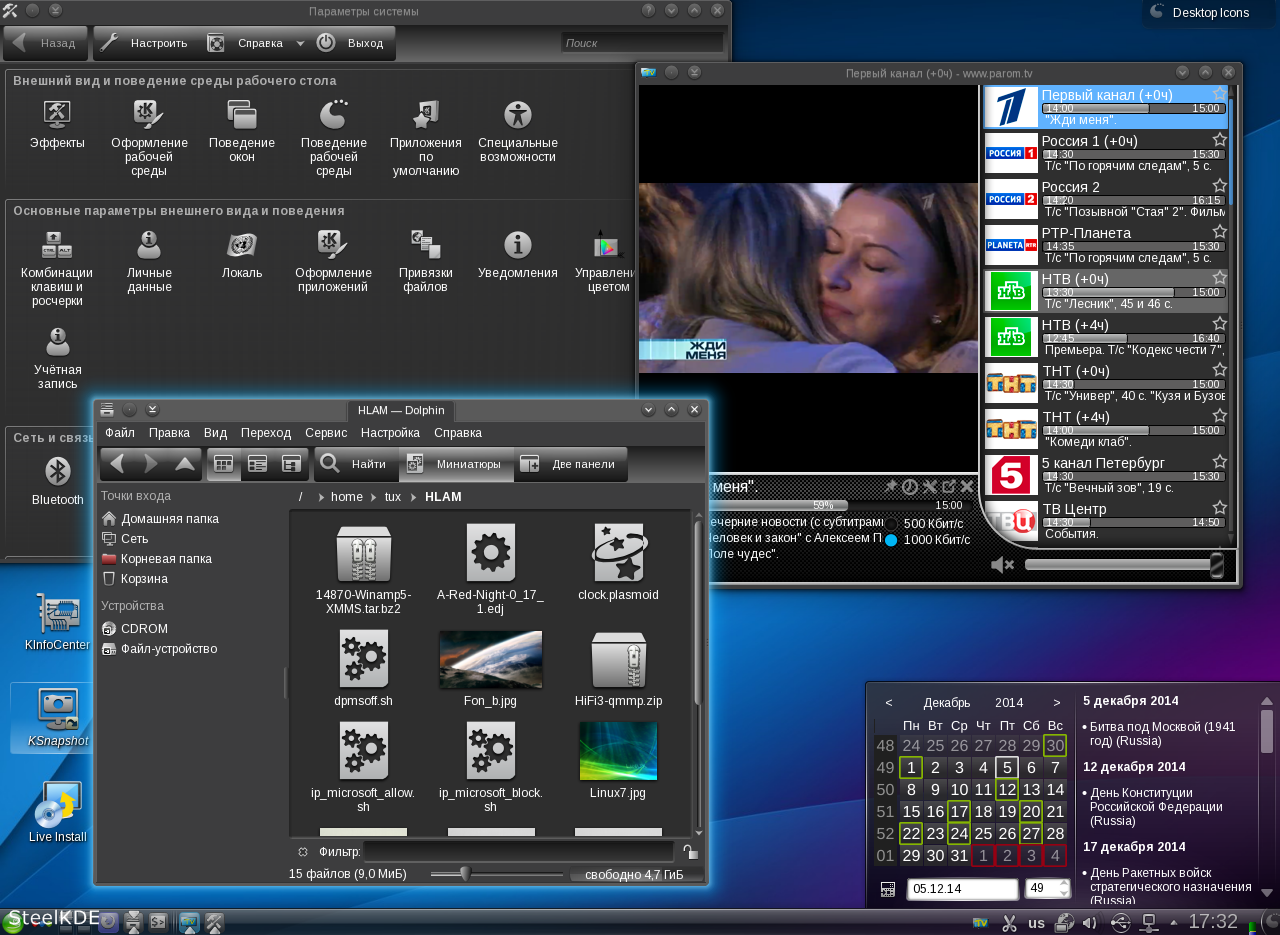Select the 500 Кбит/с bitrate option
Screen dimensions: 1280x935
click(x=892, y=523)
